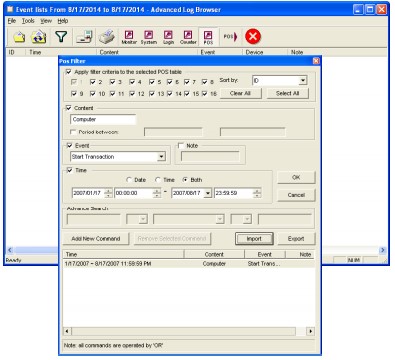Click the end time 23:59:59 spinner
Screen dimensions: 395x360
point(257,193)
